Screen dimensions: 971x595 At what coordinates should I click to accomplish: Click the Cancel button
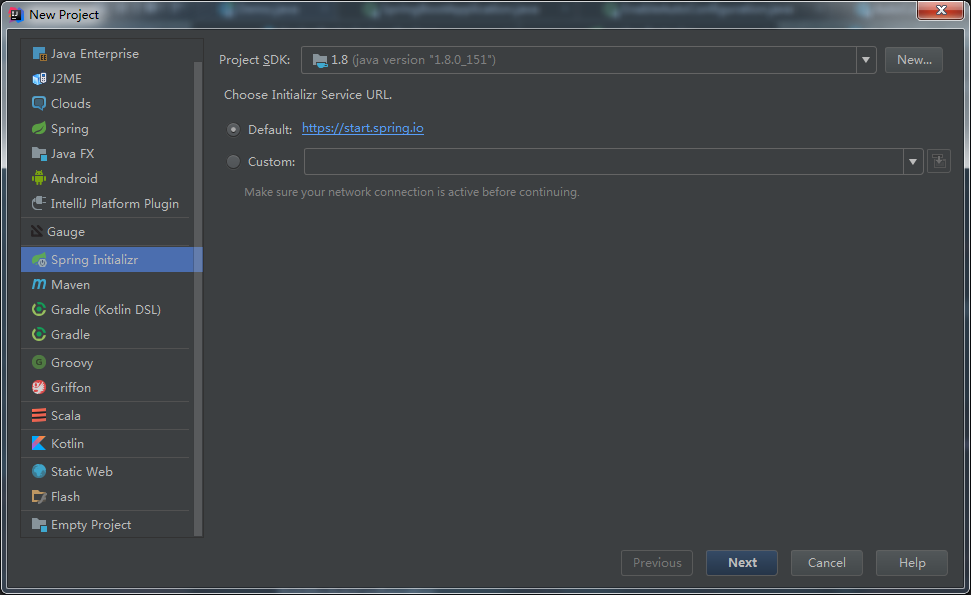(827, 563)
